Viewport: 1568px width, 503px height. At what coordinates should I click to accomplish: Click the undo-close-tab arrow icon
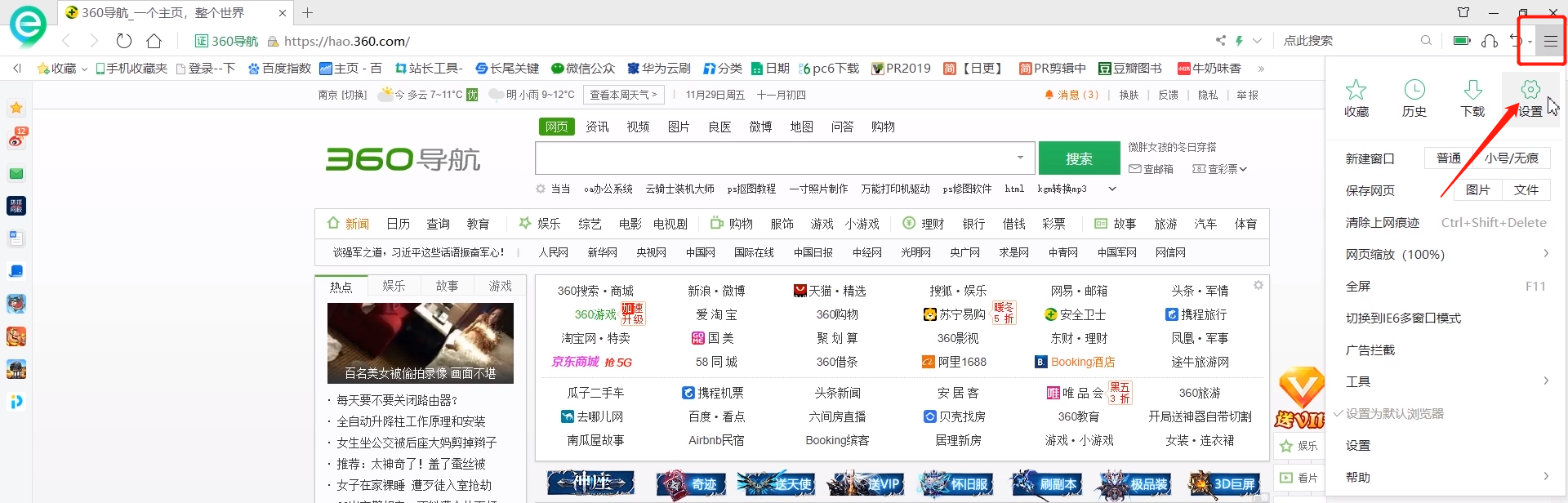pyautogui.click(x=1517, y=41)
